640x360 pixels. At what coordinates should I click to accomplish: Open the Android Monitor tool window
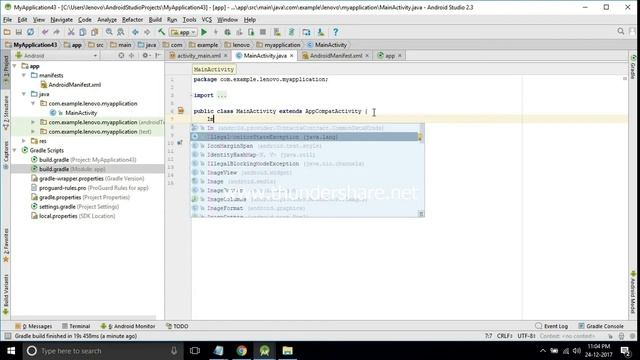(x=128, y=326)
